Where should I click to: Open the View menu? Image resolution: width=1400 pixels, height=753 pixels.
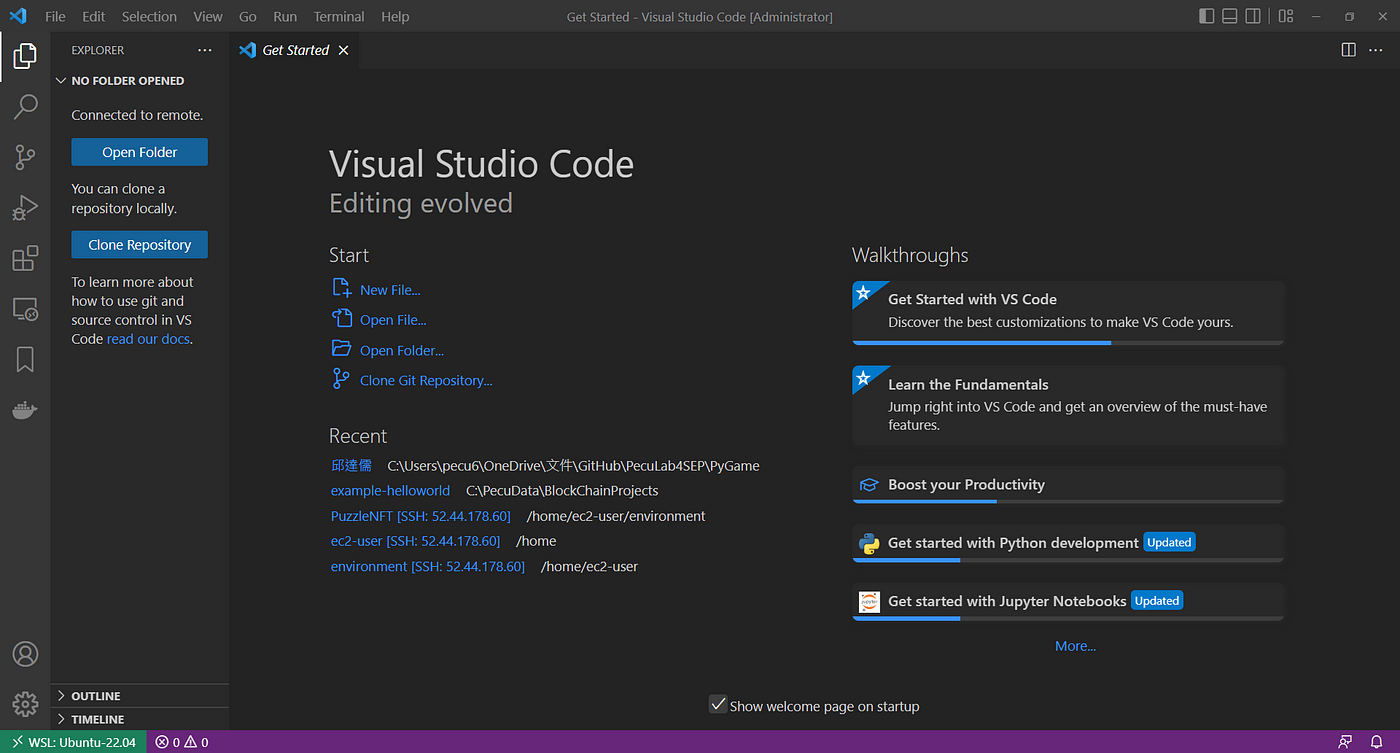[x=208, y=17]
